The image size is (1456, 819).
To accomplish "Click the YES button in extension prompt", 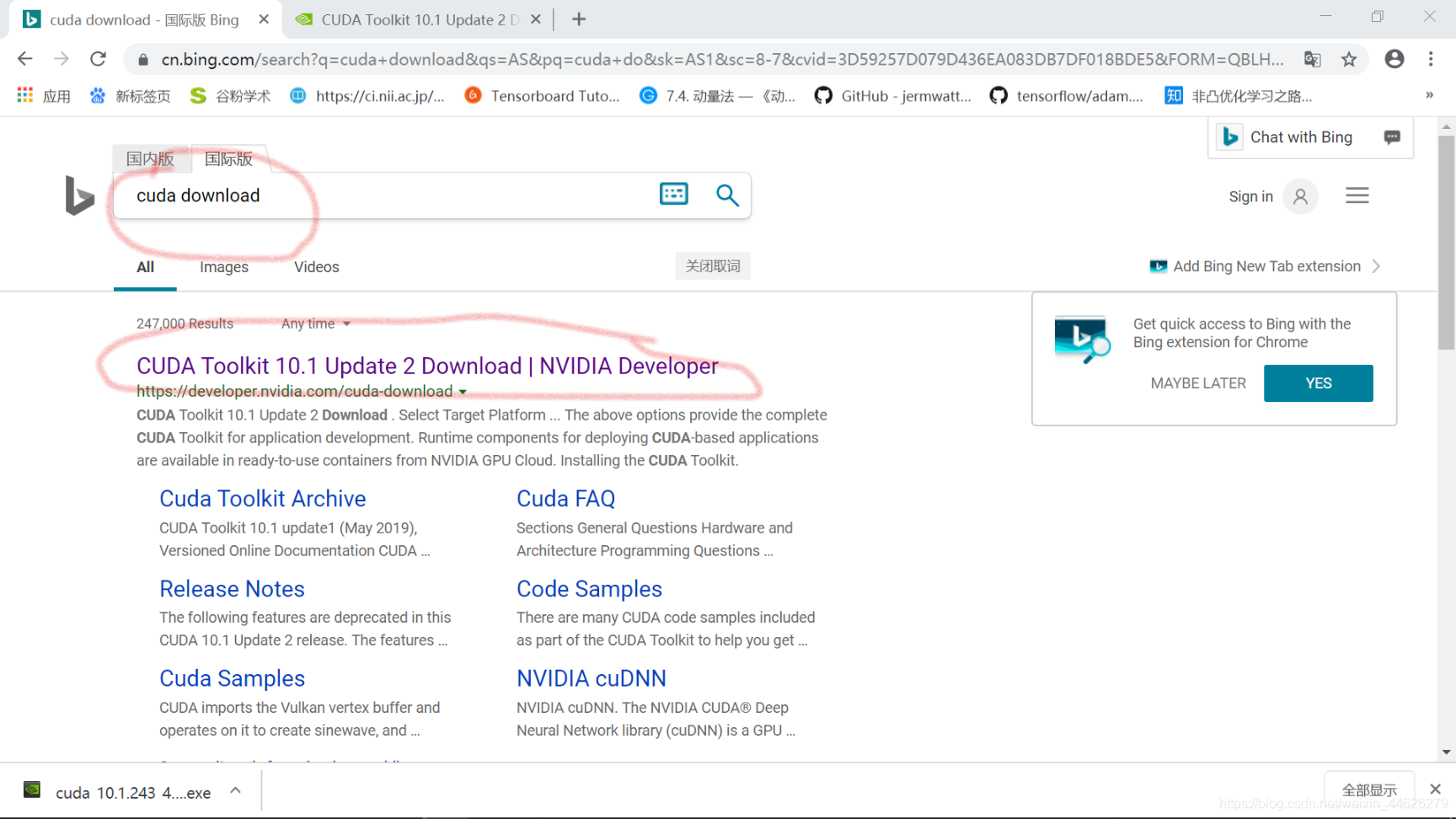I will pos(1318,383).
